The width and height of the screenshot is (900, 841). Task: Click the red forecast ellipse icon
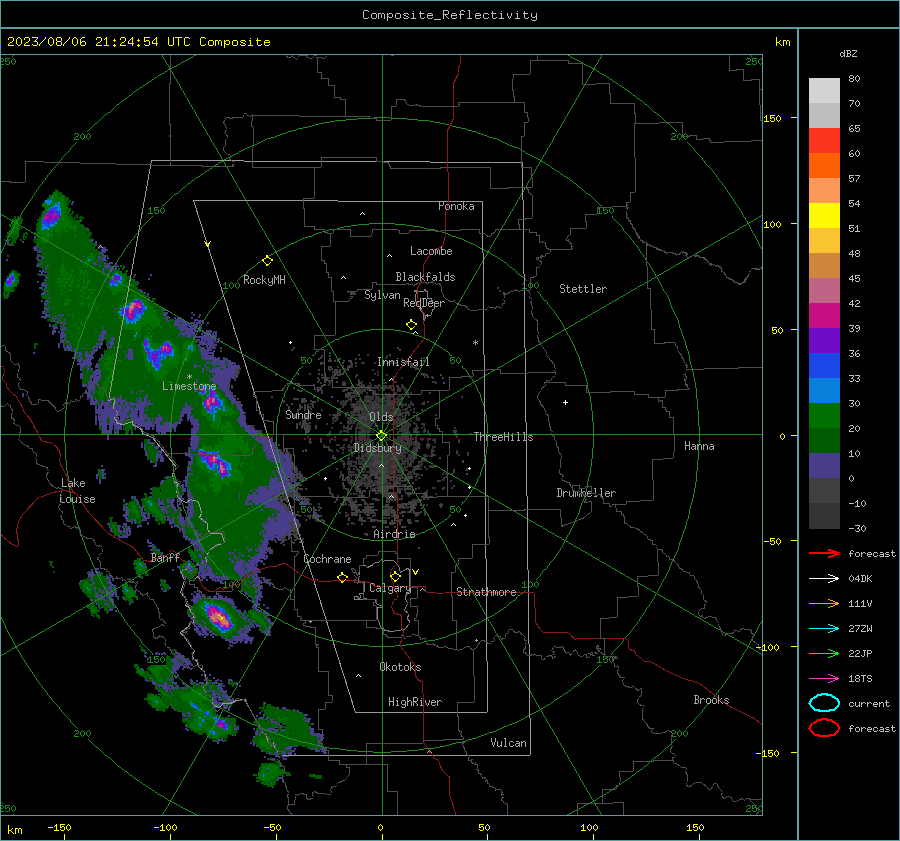pos(824,728)
